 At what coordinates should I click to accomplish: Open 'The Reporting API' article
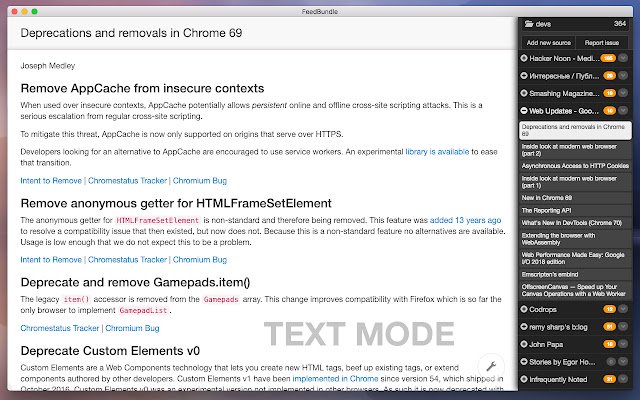tap(575, 210)
